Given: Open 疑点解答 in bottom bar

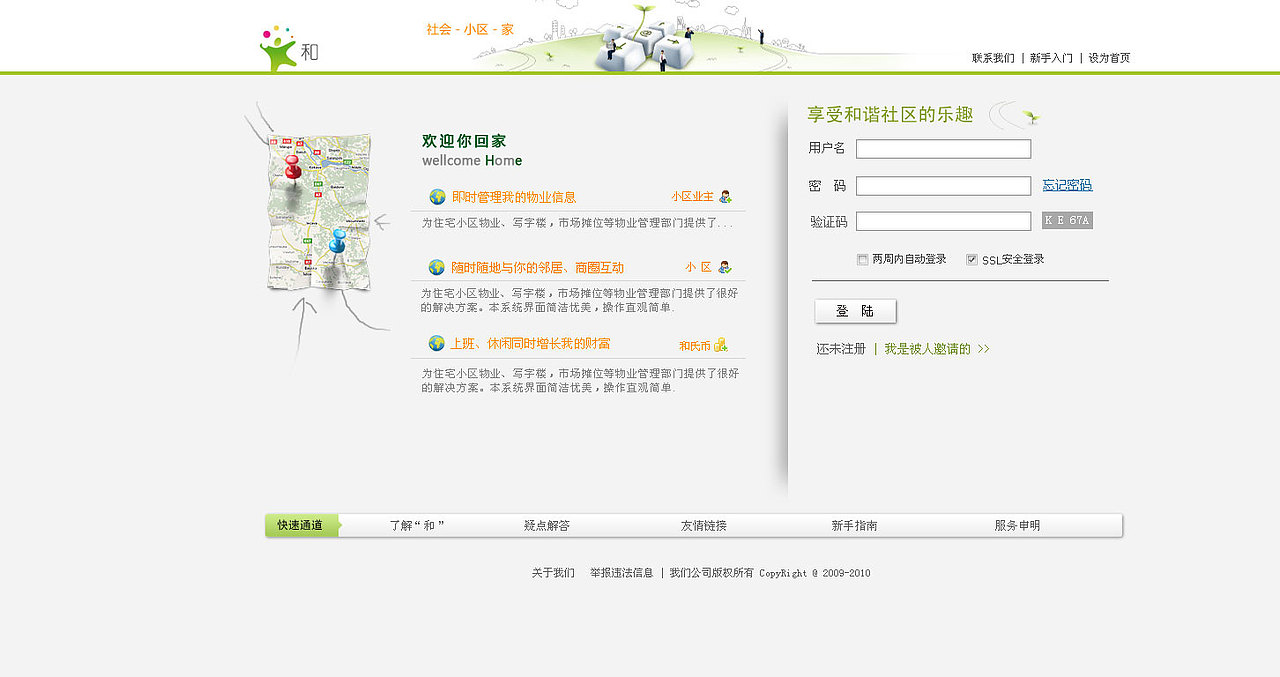Looking at the screenshot, I should point(547,525).
